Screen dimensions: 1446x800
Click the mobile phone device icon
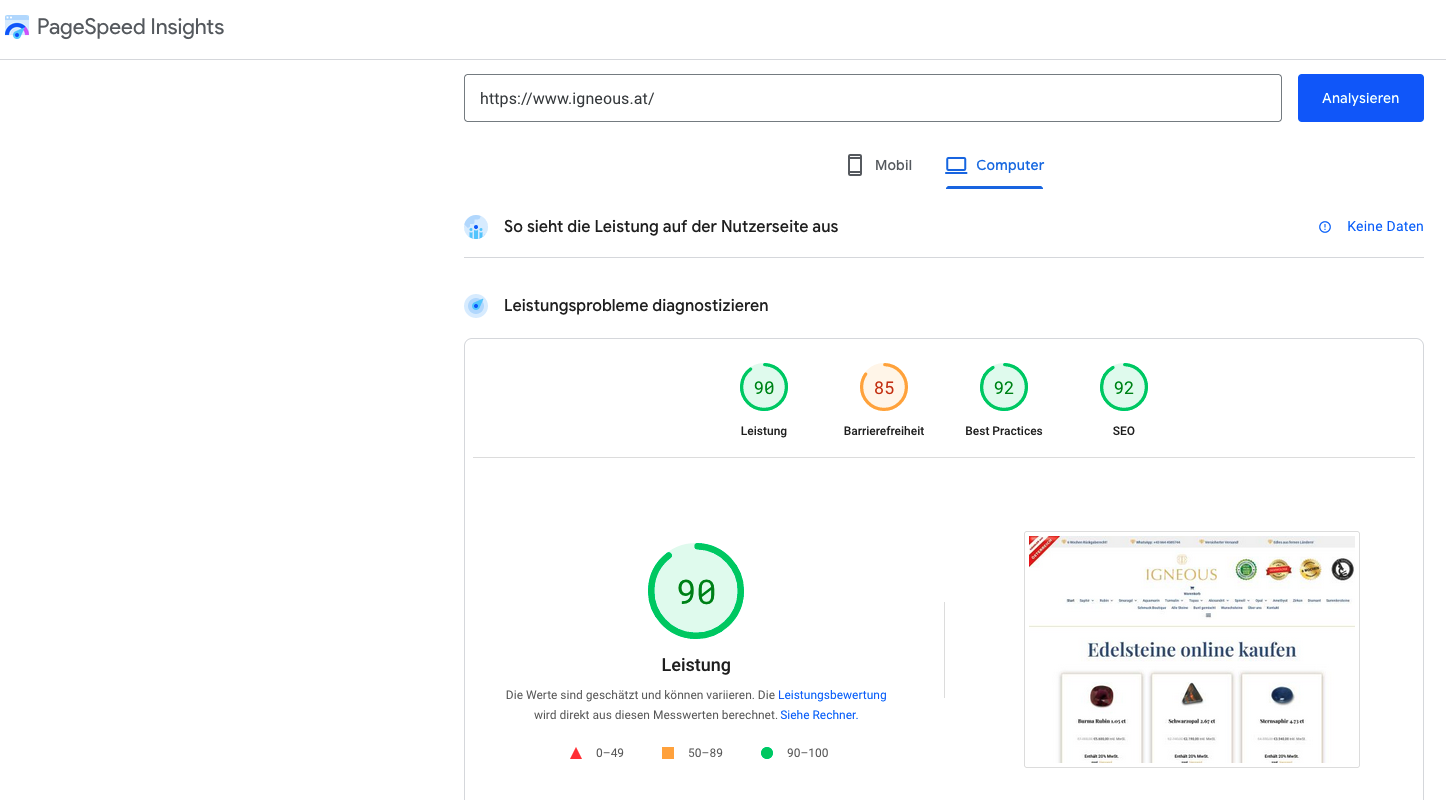coord(855,165)
